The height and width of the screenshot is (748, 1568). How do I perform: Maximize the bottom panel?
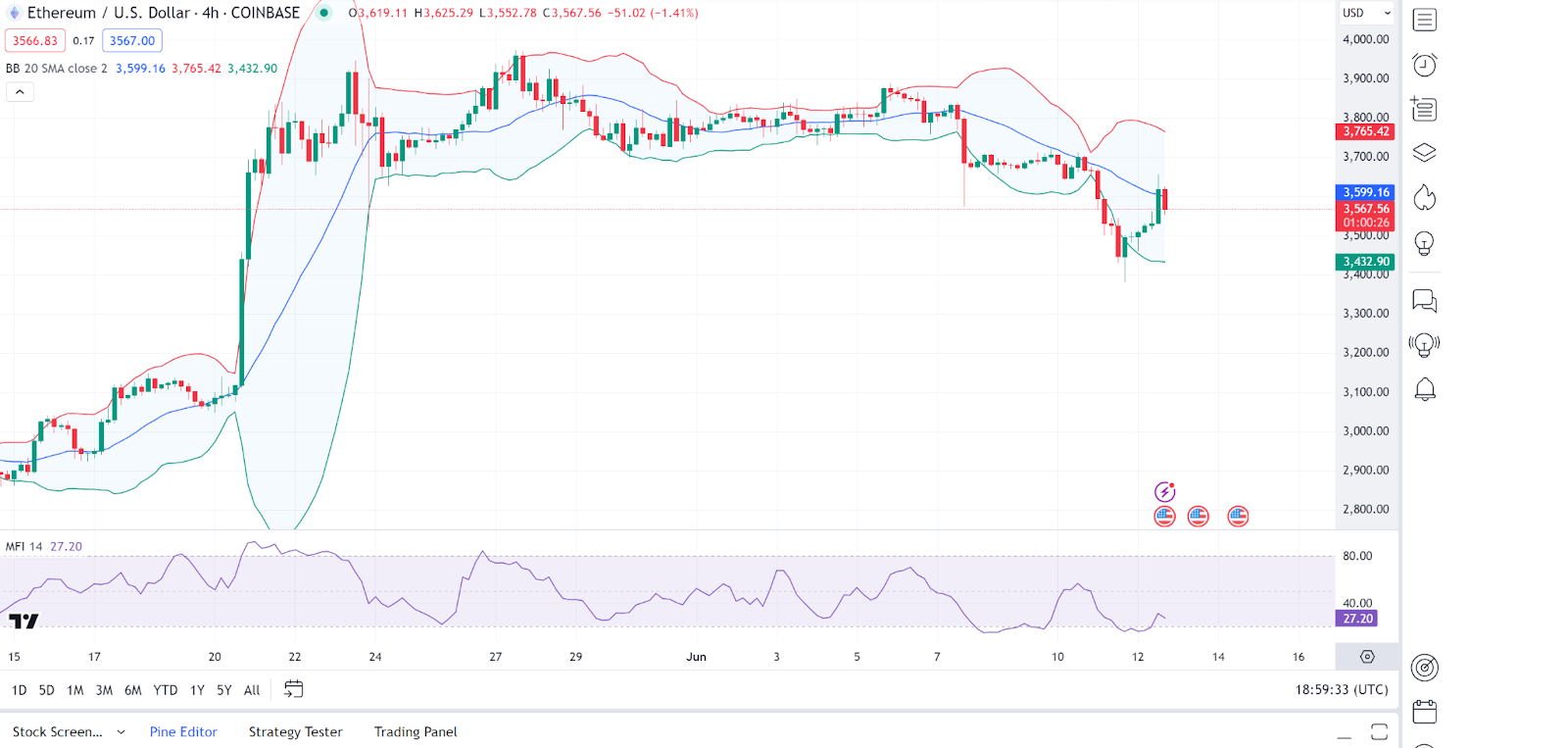pos(1379,732)
